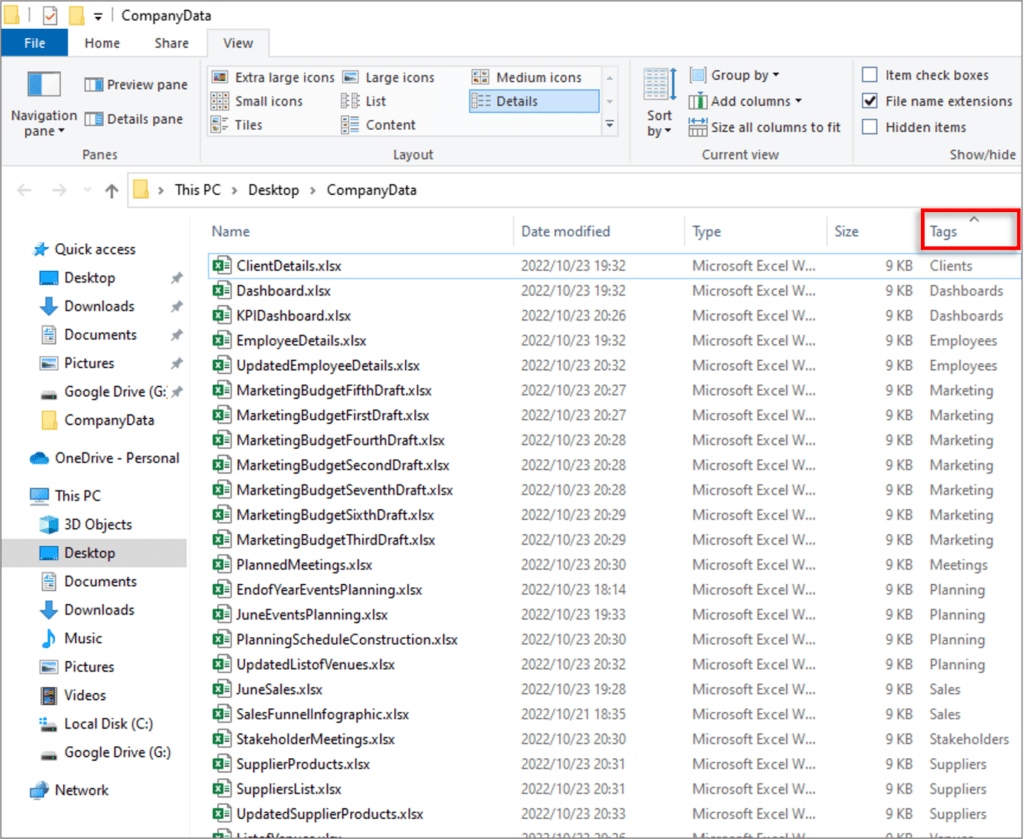Screen dimensions: 1024x839
Task: Sort by the Tags column header
Action: click(944, 231)
